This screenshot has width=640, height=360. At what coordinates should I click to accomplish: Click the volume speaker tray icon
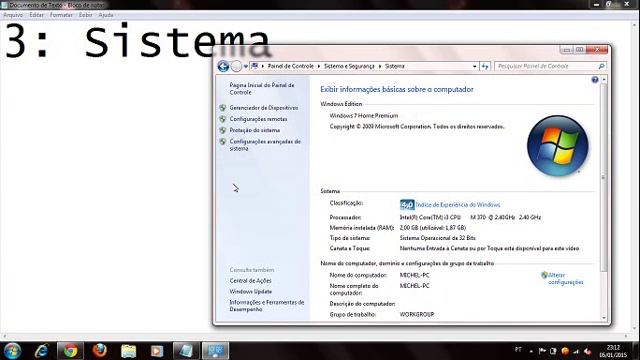[588, 351]
